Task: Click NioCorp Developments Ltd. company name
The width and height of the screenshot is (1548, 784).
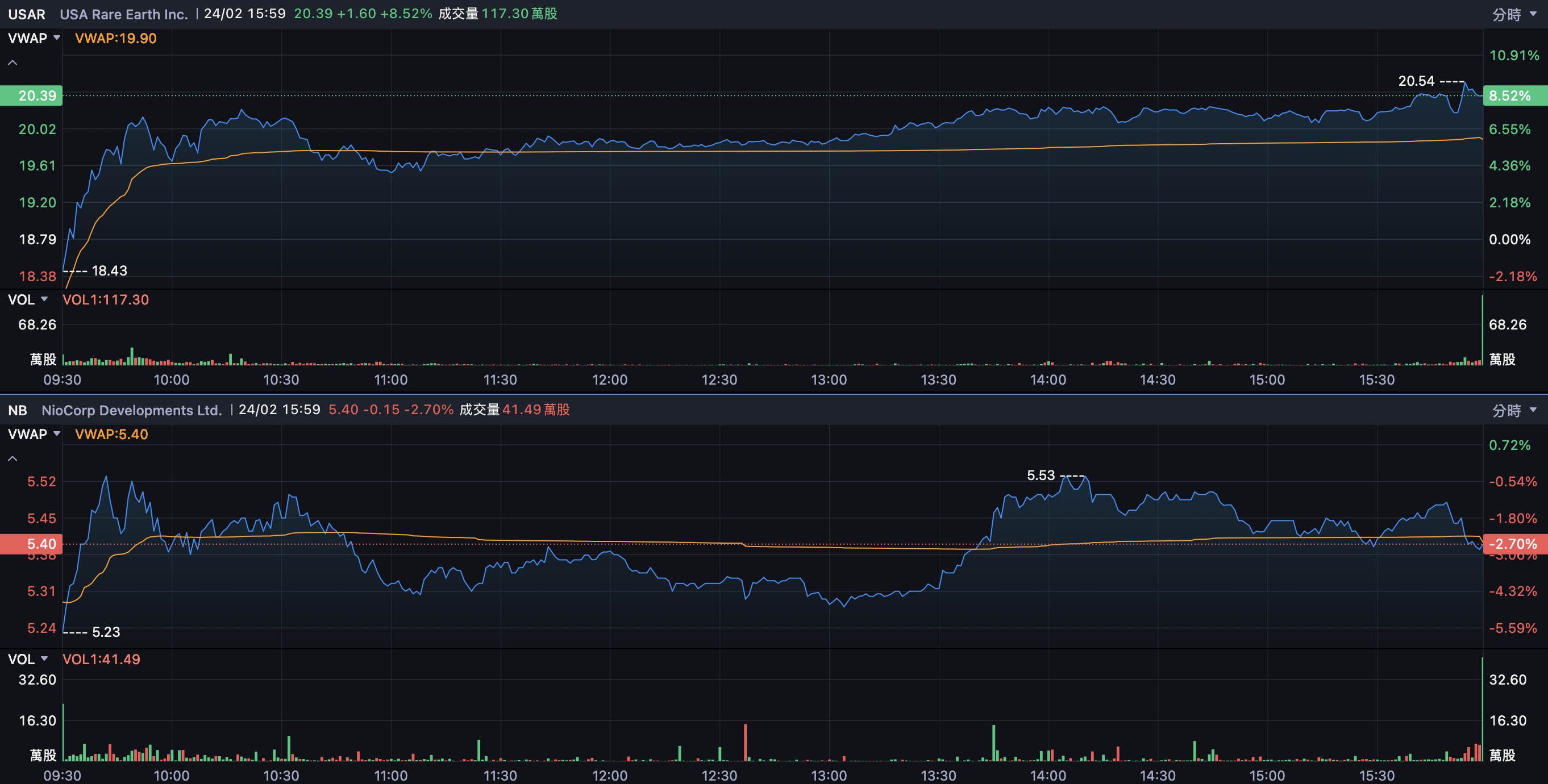Action: [132, 410]
